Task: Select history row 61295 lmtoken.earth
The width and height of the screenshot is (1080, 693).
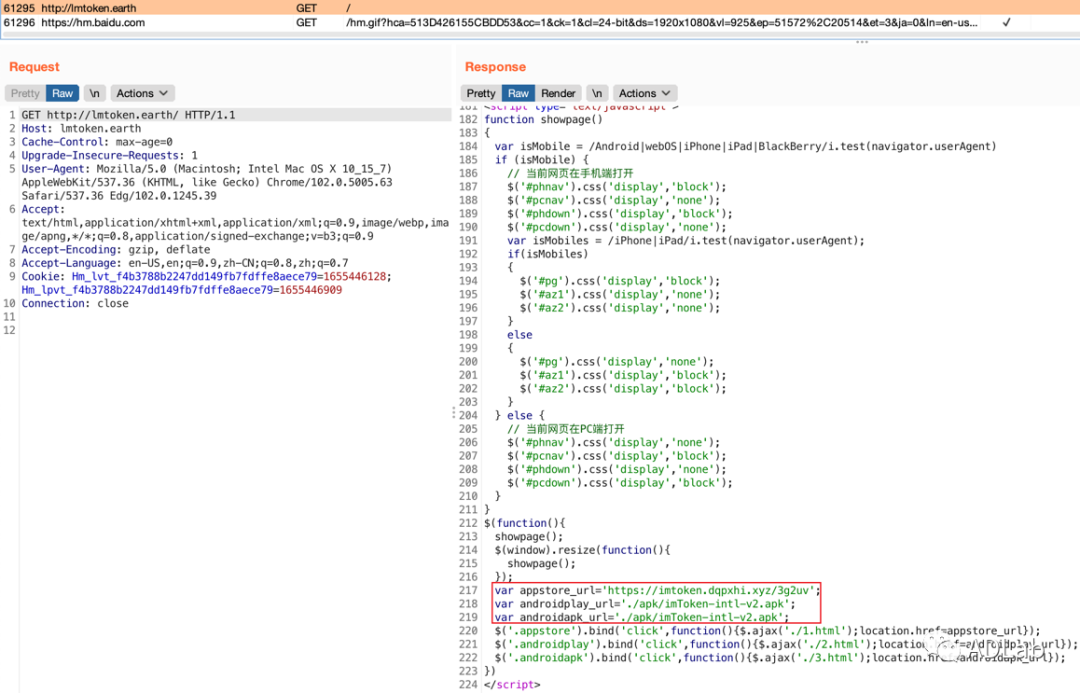Action: 90,7
